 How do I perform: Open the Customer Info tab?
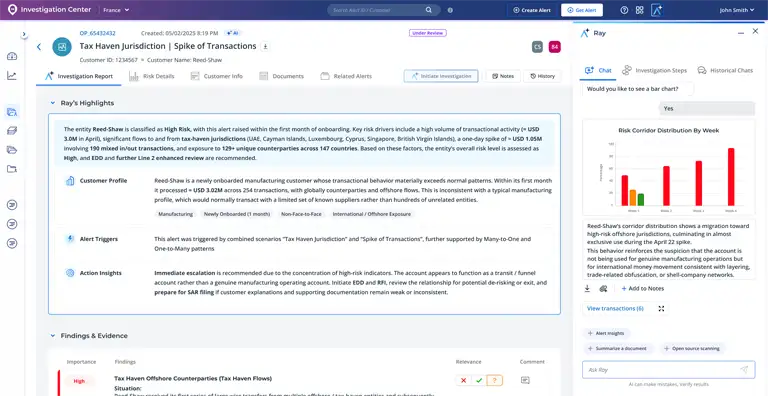click(216, 76)
